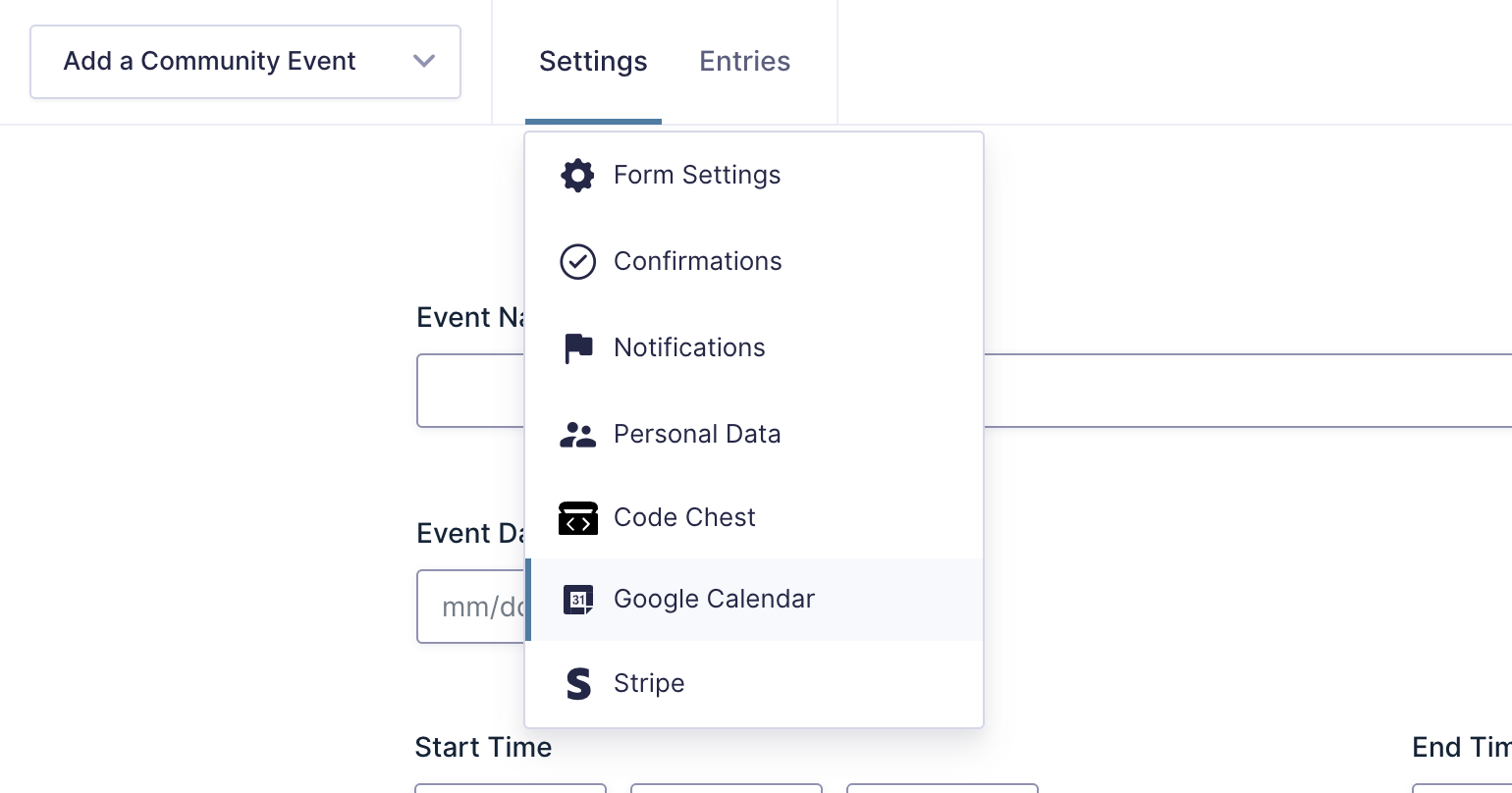Click the Confirmations checkmark circle icon
Screen dimensions: 1512x793
[x=577, y=262]
